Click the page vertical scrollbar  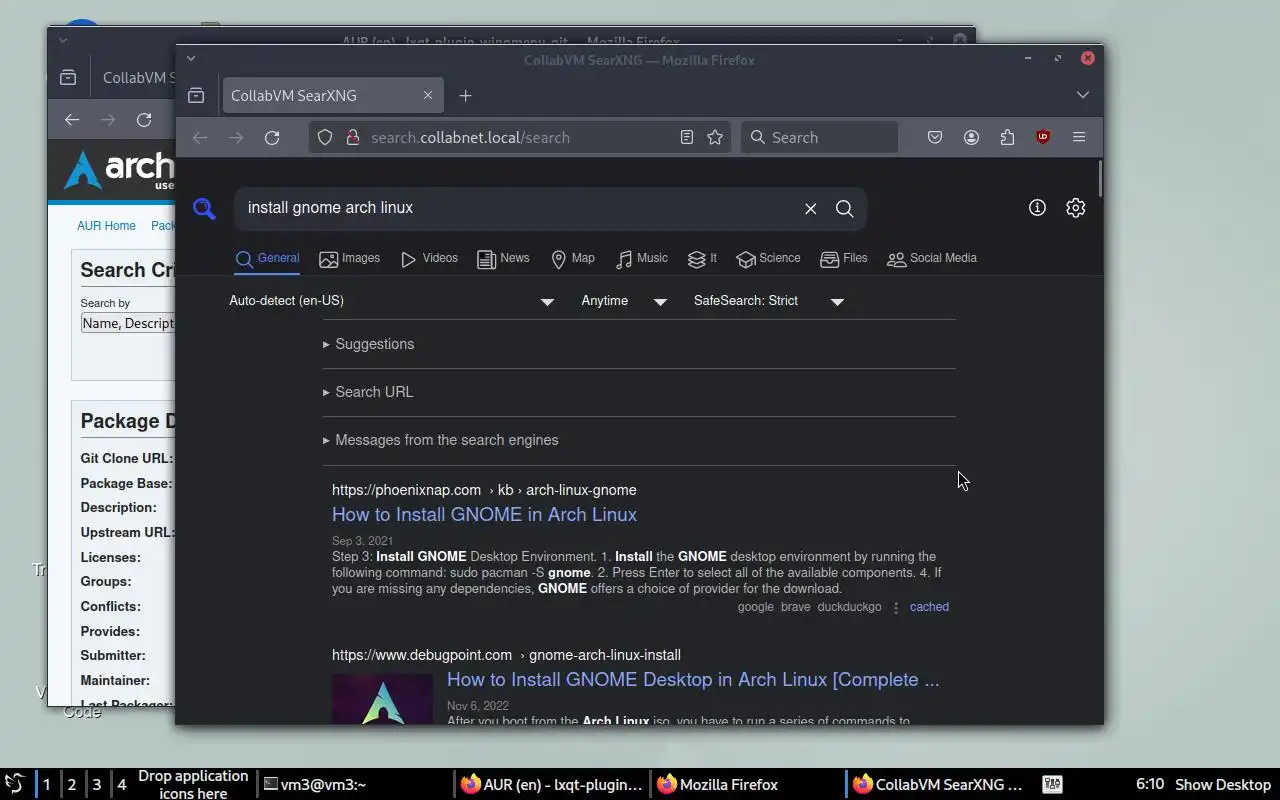pos(1100,179)
